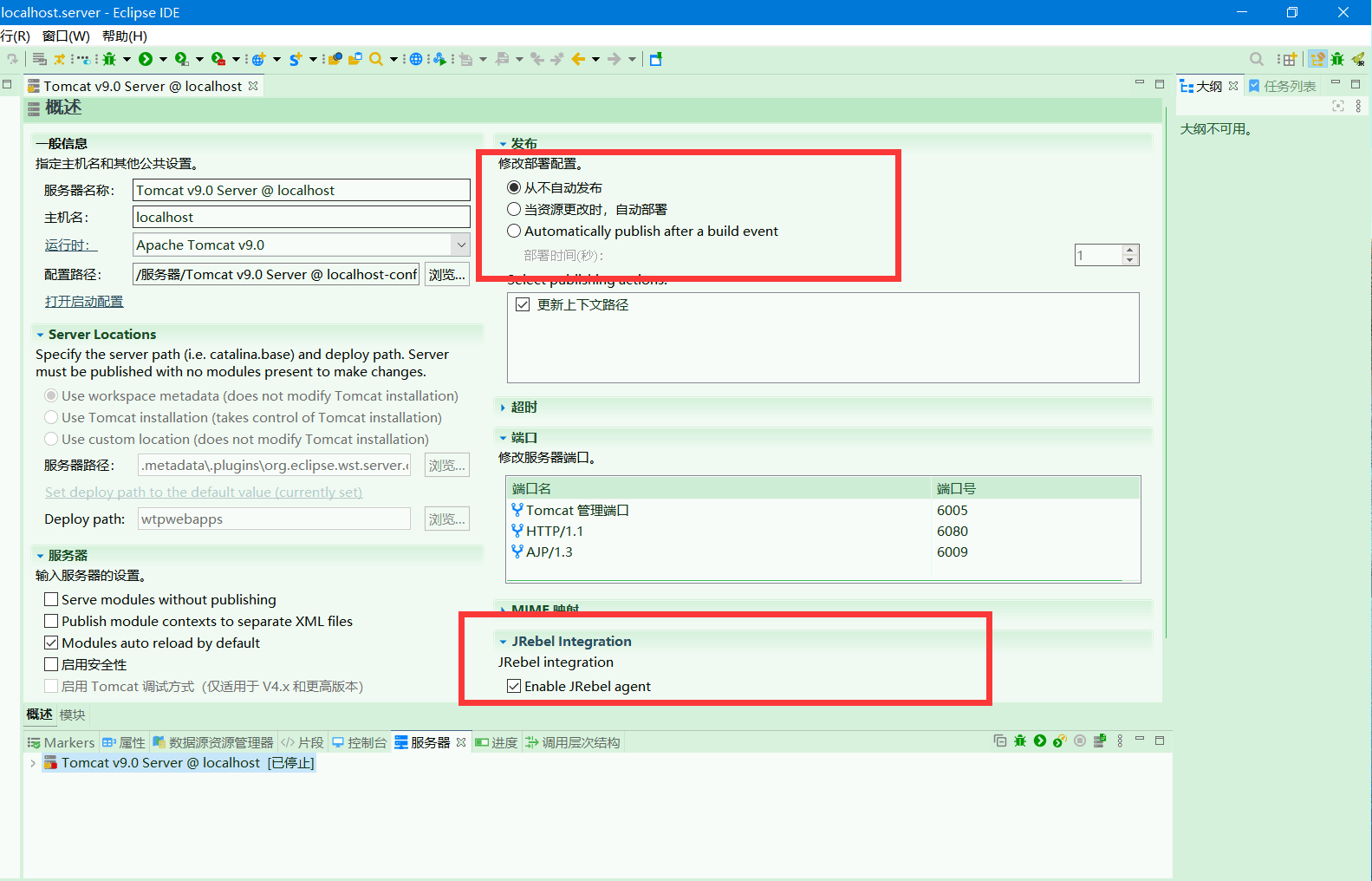Image resolution: width=1372 pixels, height=881 pixels.
Task: Select the HTTP/1.1 port row
Action: (x=823, y=531)
